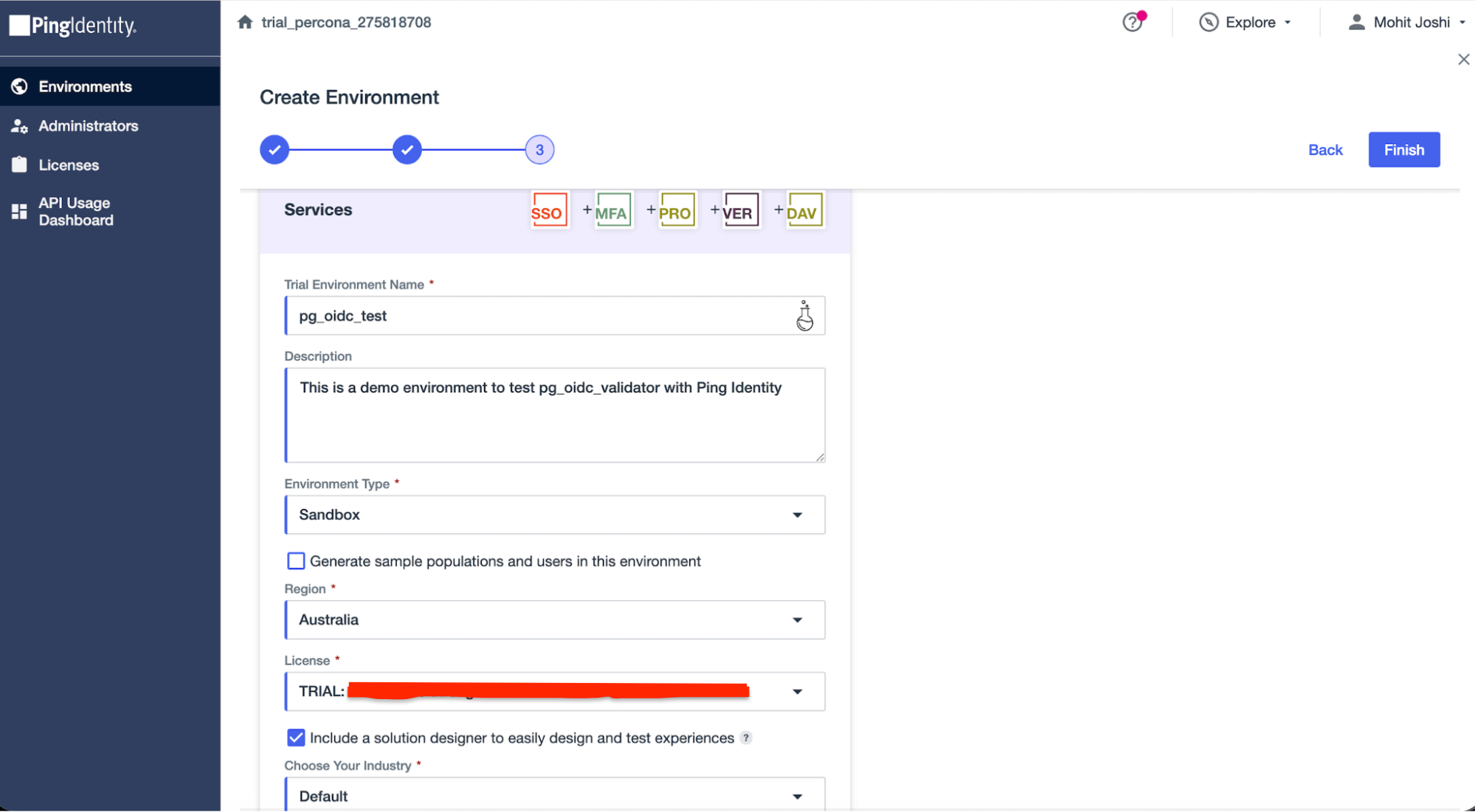Click the Description text area

click(555, 415)
